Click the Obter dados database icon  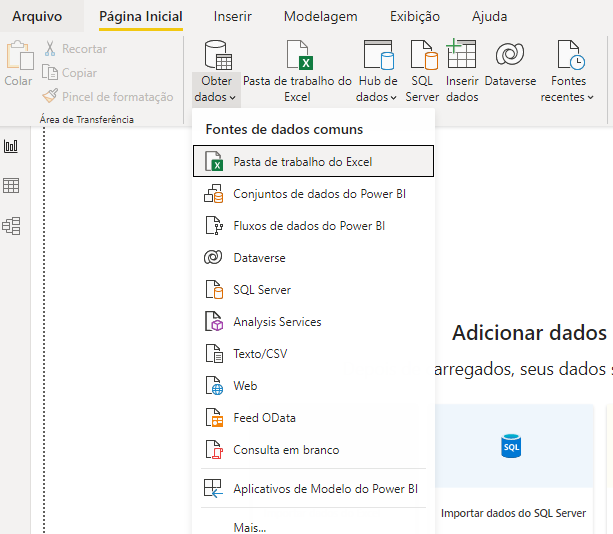pyautogui.click(x=218, y=55)
